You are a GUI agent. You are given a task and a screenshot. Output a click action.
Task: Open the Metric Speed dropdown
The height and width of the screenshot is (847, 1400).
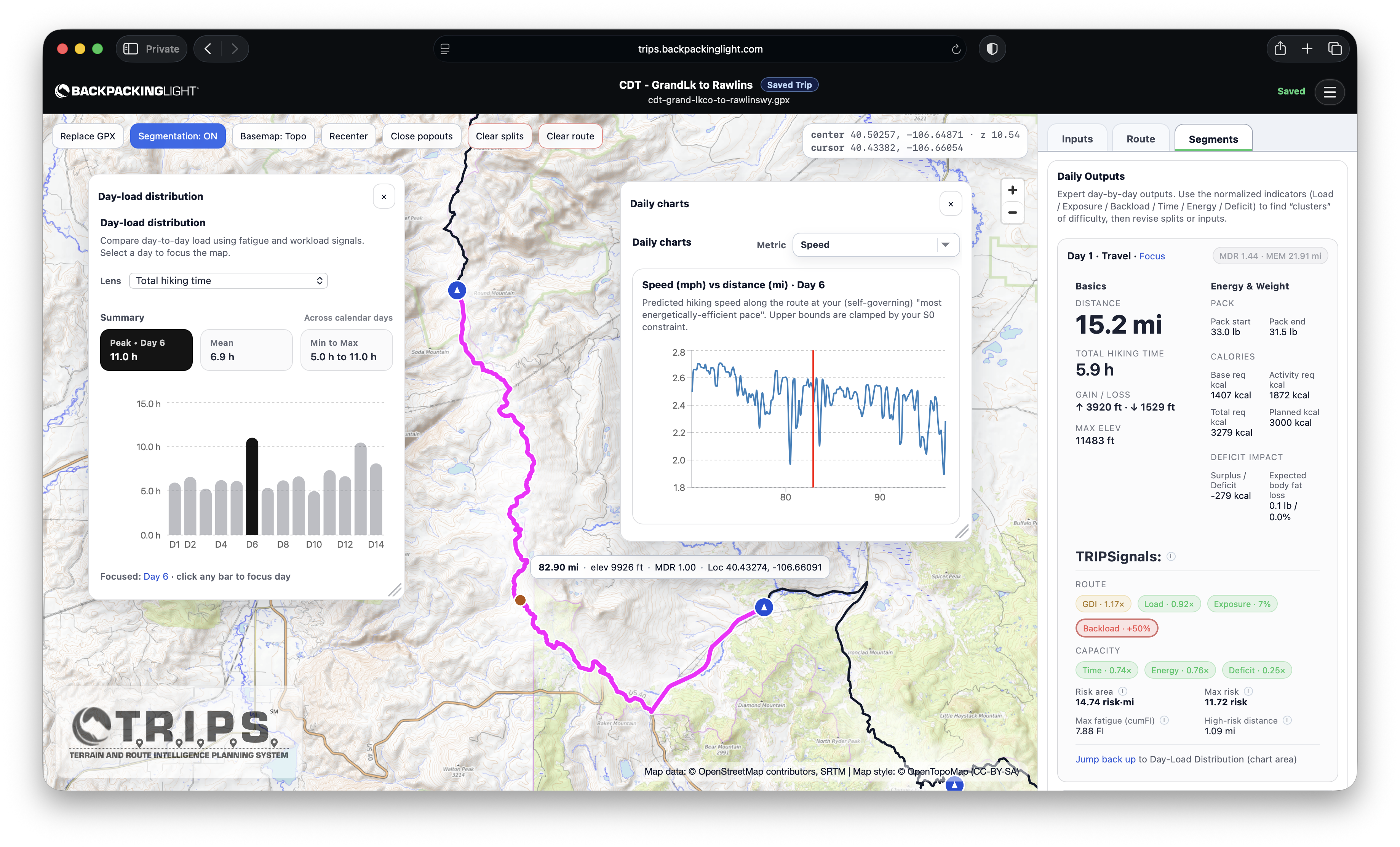876,245
